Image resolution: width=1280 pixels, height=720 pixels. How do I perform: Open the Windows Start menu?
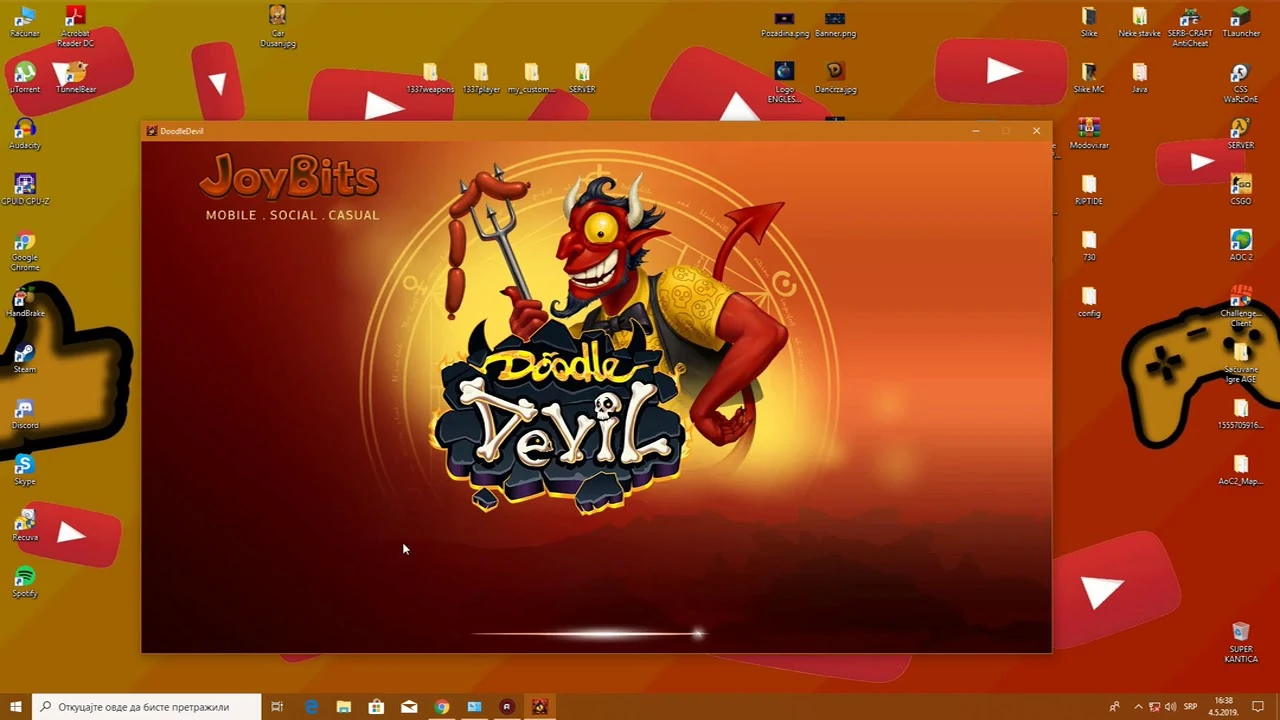tap(15, 707)
